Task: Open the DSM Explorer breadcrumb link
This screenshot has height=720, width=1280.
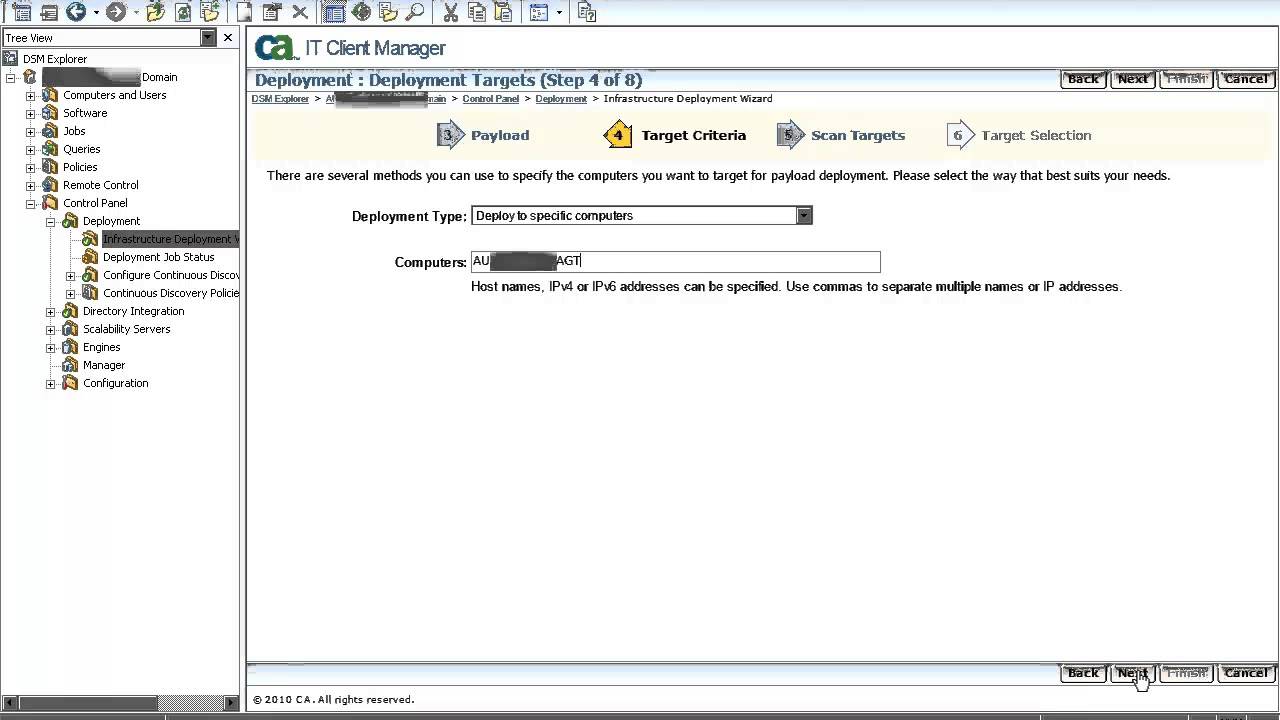Action: [x=280, y=99]
